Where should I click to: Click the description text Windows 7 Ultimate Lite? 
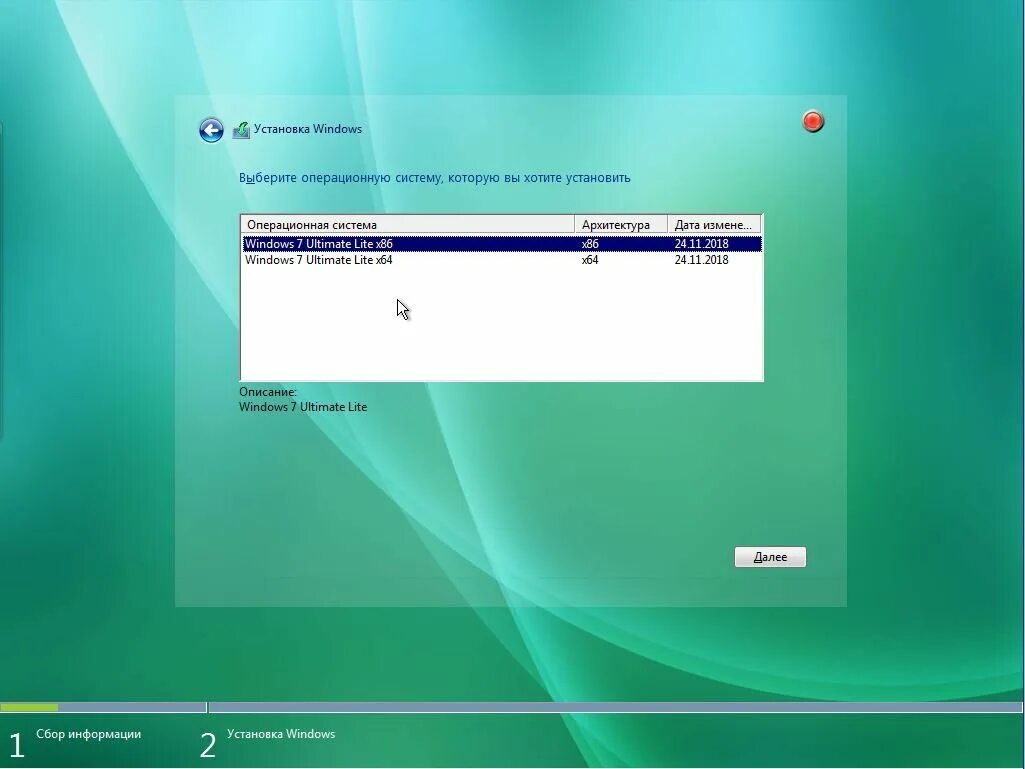303,407
